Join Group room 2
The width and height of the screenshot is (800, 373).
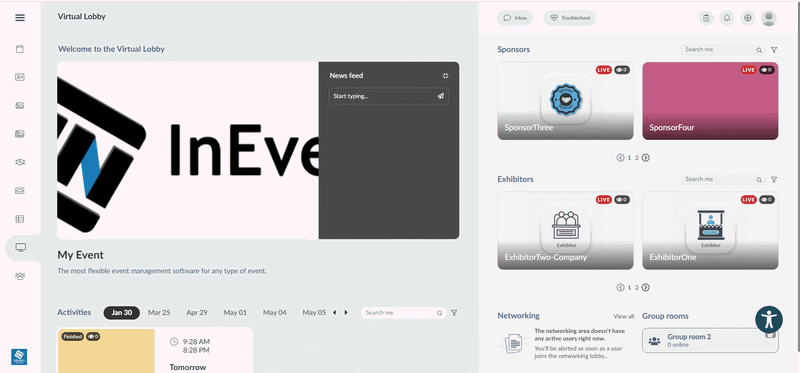point(710,340)
